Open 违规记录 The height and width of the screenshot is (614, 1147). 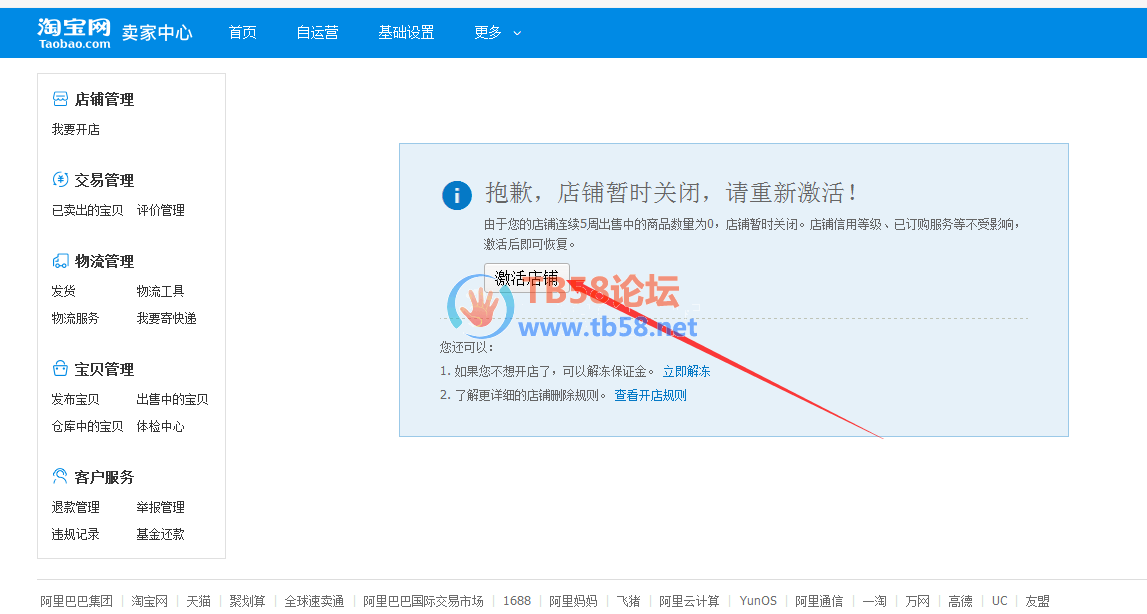pyautogui.click(x=75, y=534)
